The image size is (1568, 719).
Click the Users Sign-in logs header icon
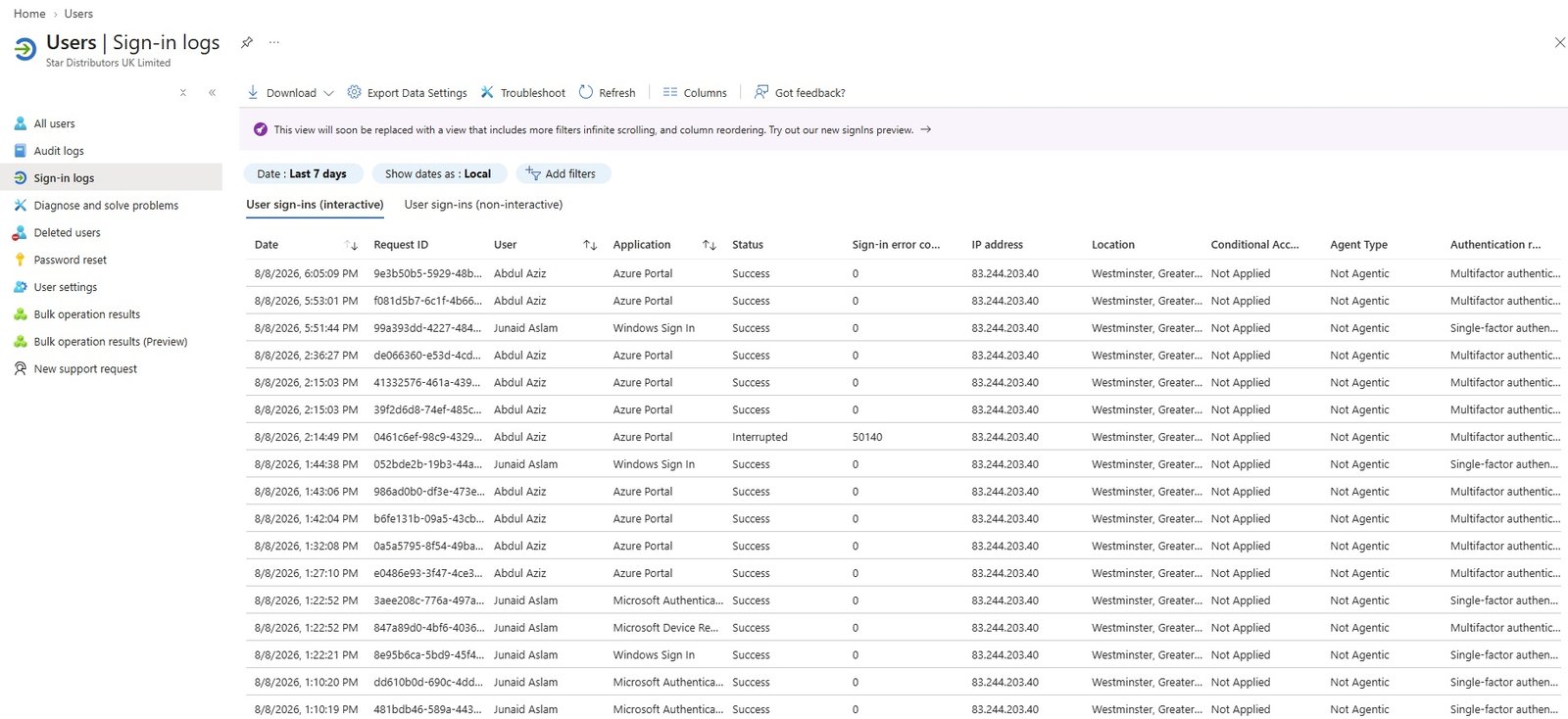pyautogui.click(x=25, y=49)
